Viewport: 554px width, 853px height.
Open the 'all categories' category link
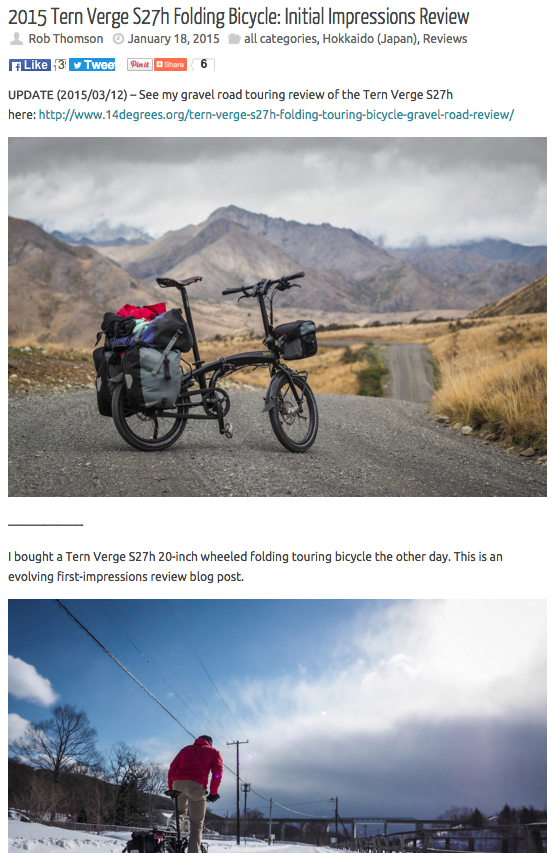(280, 39)
